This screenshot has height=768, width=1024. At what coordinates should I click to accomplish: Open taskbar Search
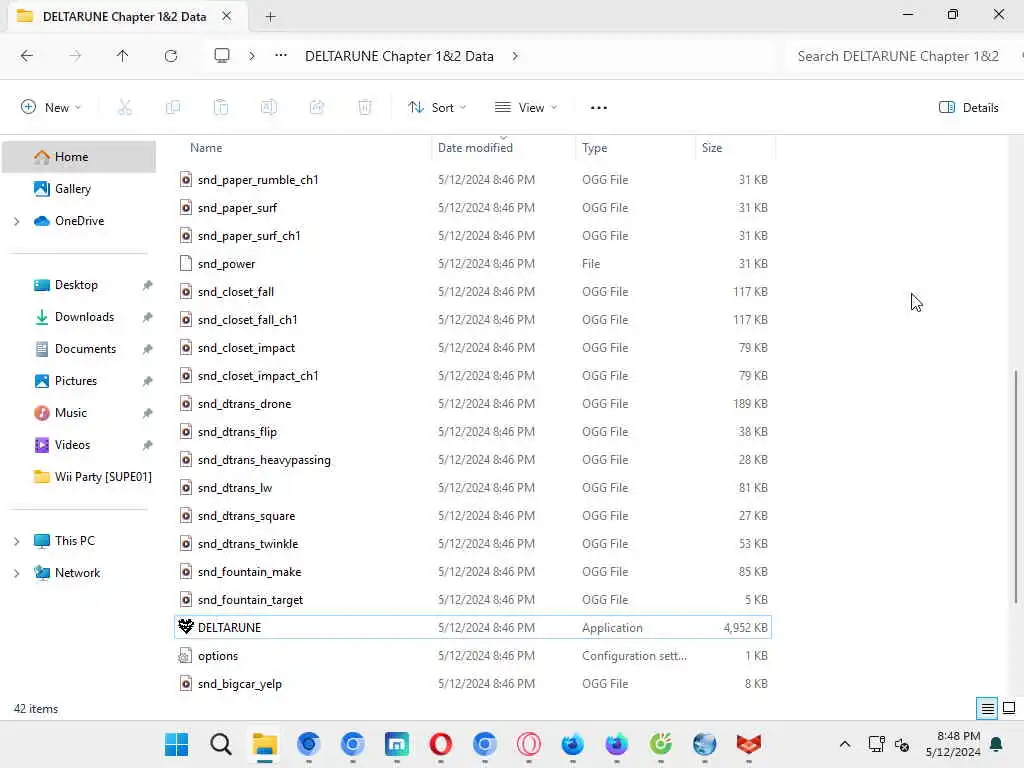click(221, 744)
